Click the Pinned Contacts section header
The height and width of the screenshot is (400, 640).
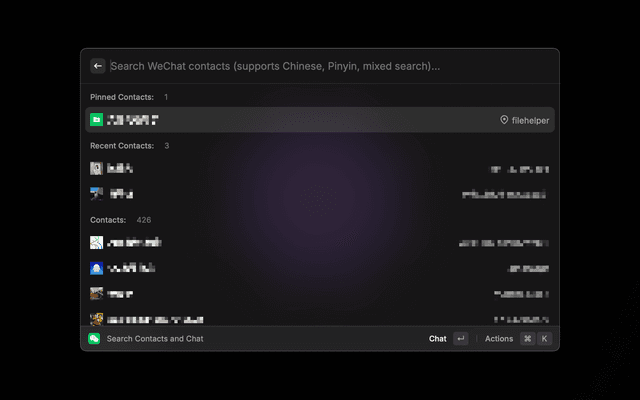[x=122, y=97]
